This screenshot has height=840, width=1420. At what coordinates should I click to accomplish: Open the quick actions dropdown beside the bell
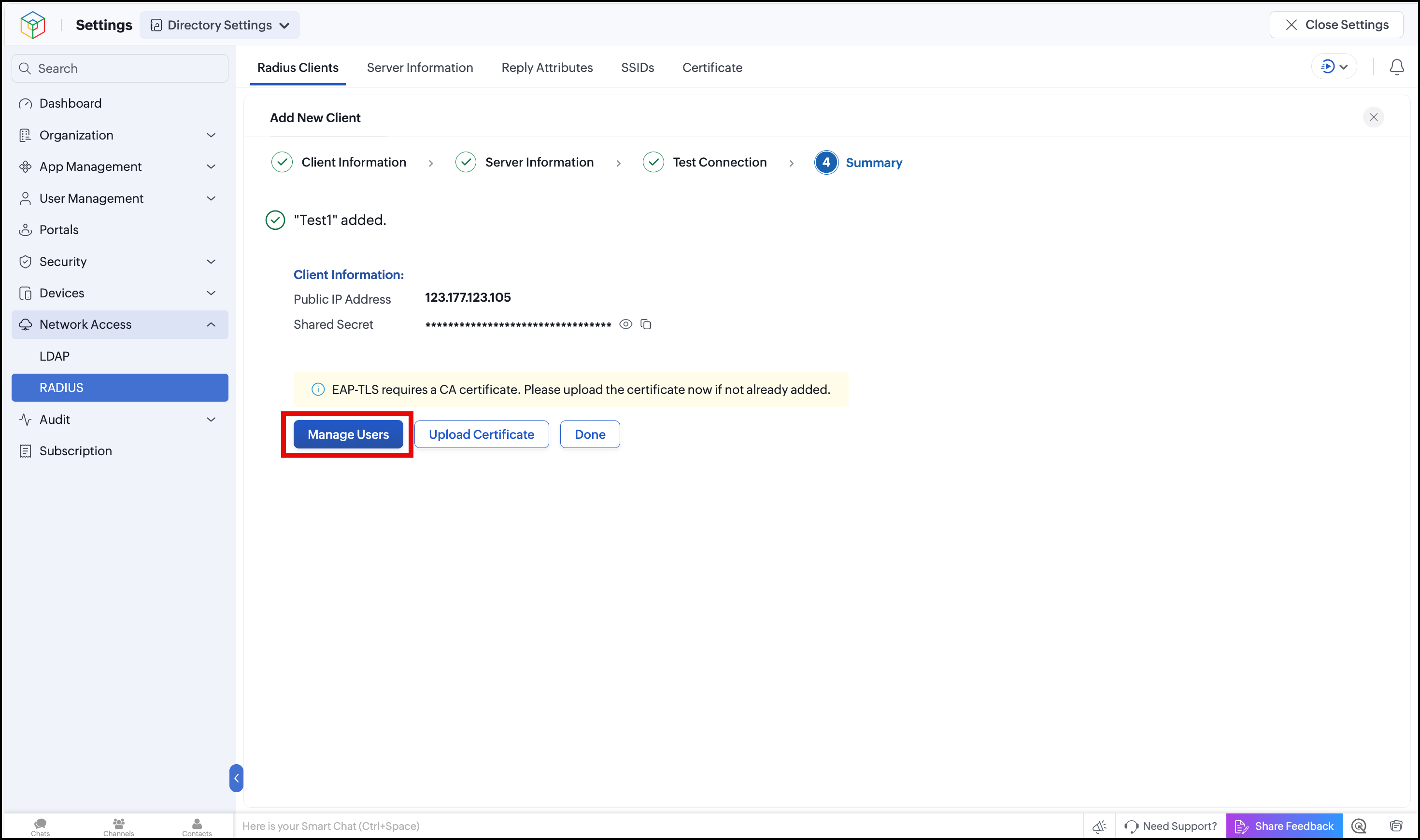click(1334, 67)
